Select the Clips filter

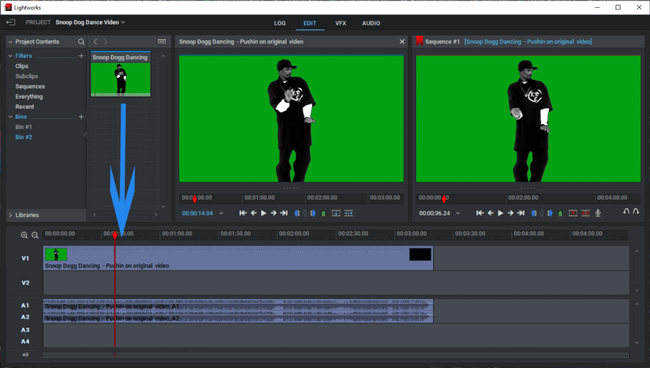pyautogui.click(x=22, y=66)
